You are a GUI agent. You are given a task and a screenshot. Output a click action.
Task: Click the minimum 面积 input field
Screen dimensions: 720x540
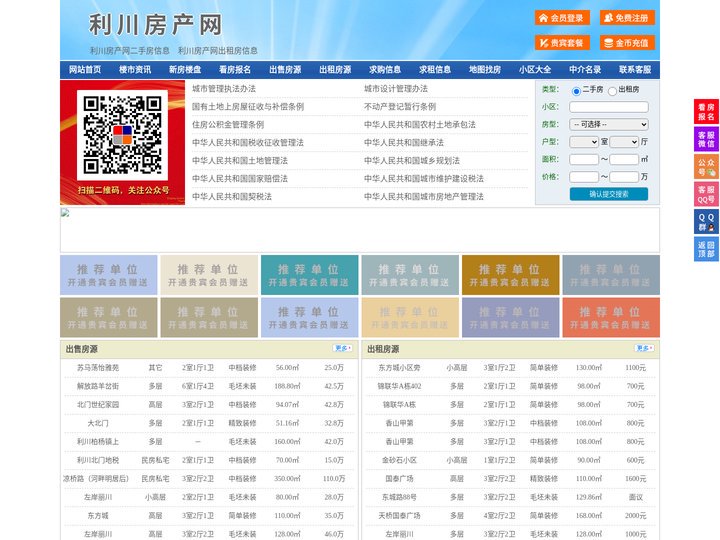(x=584, y=159)
